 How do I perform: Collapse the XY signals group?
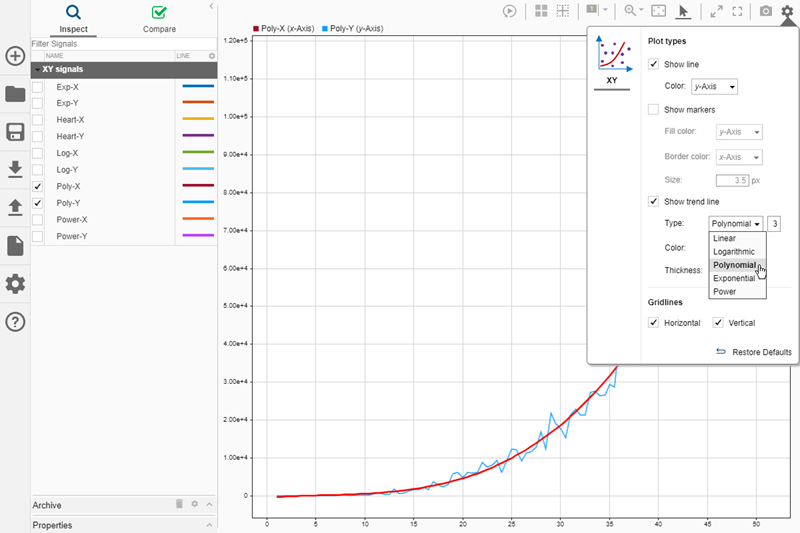[x=37, y=69]
